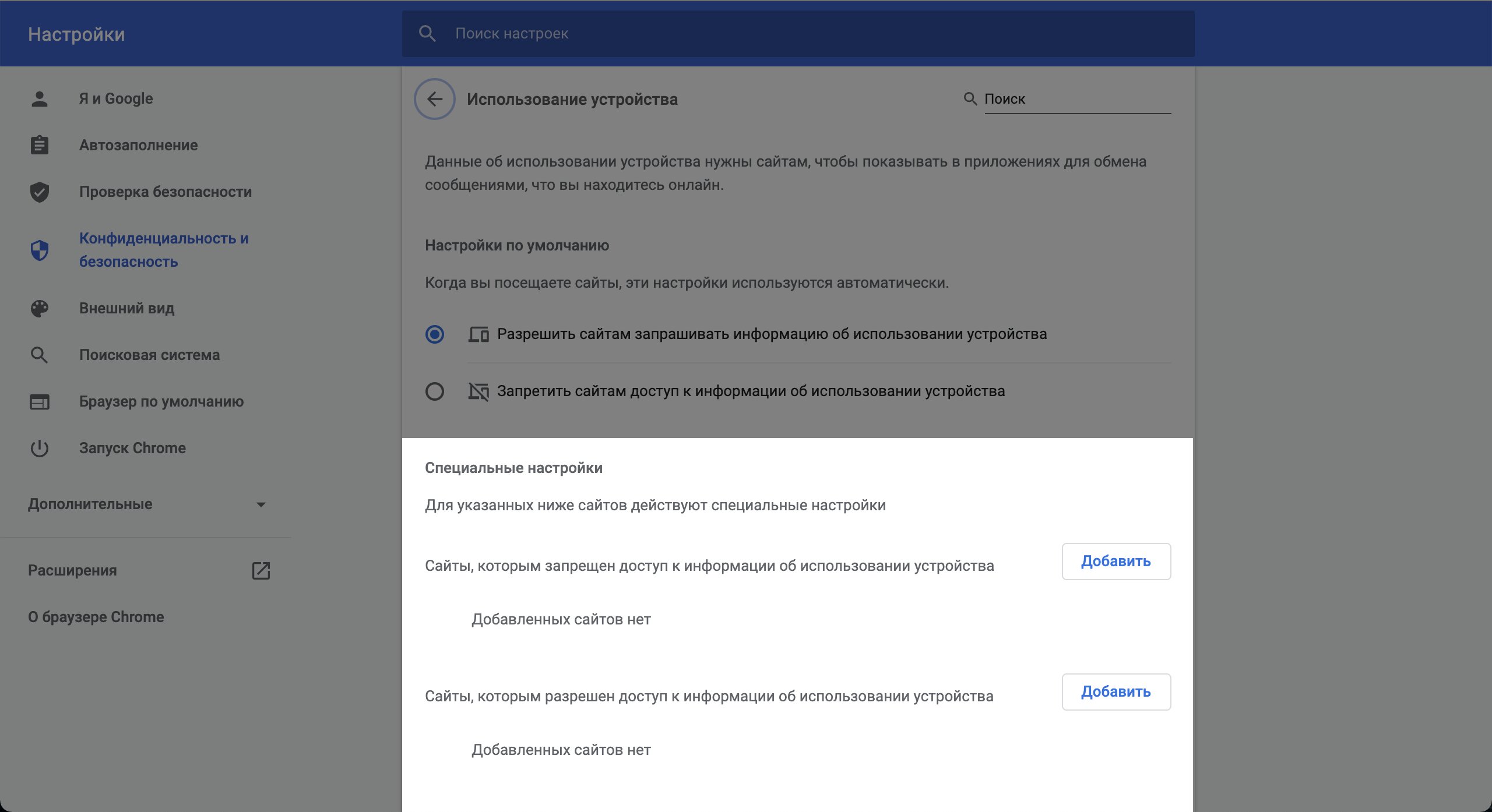Click text Сайты, которым запрещен доступ
1492x812 pixels.
[709, 566]
